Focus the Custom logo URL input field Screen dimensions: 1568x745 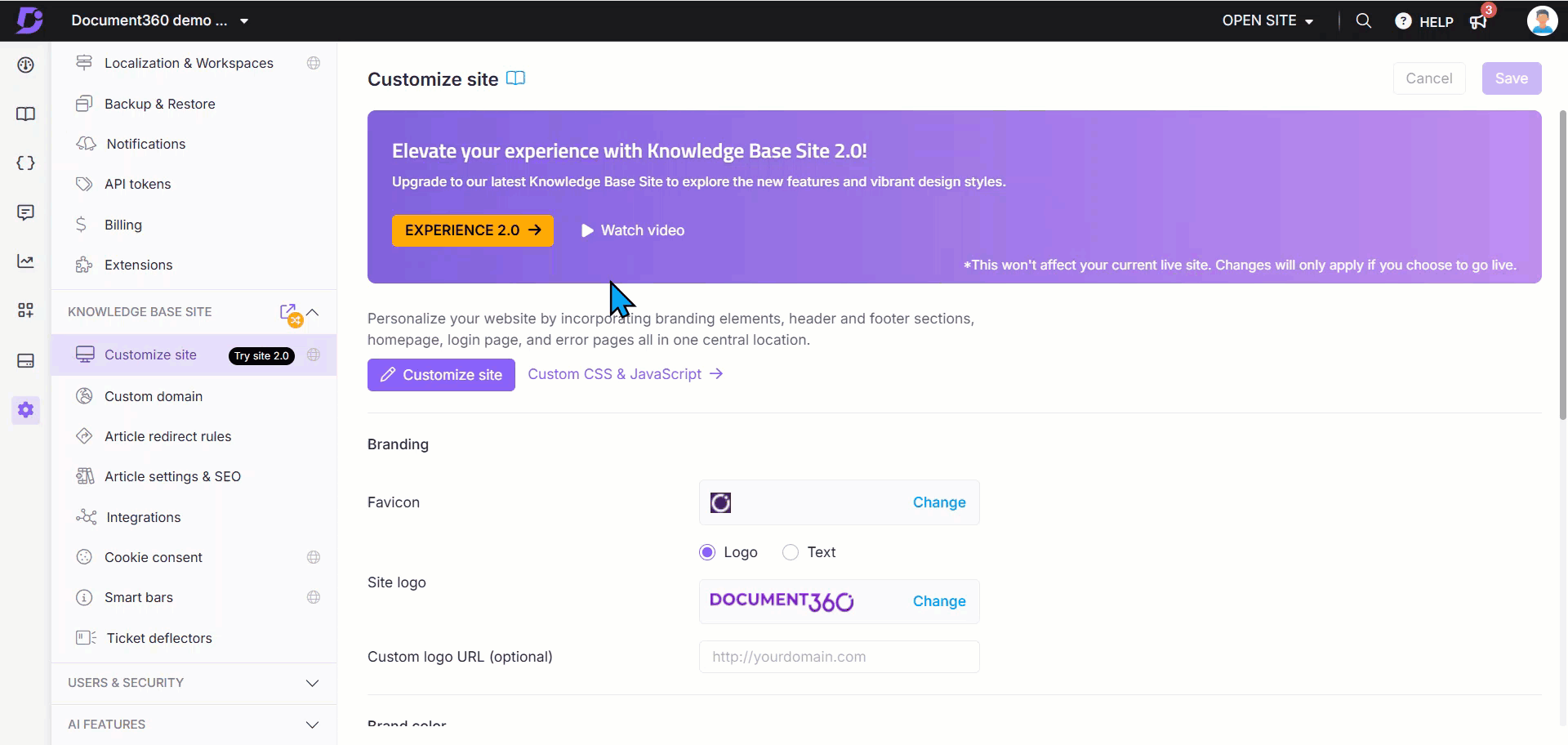point(840,657)
